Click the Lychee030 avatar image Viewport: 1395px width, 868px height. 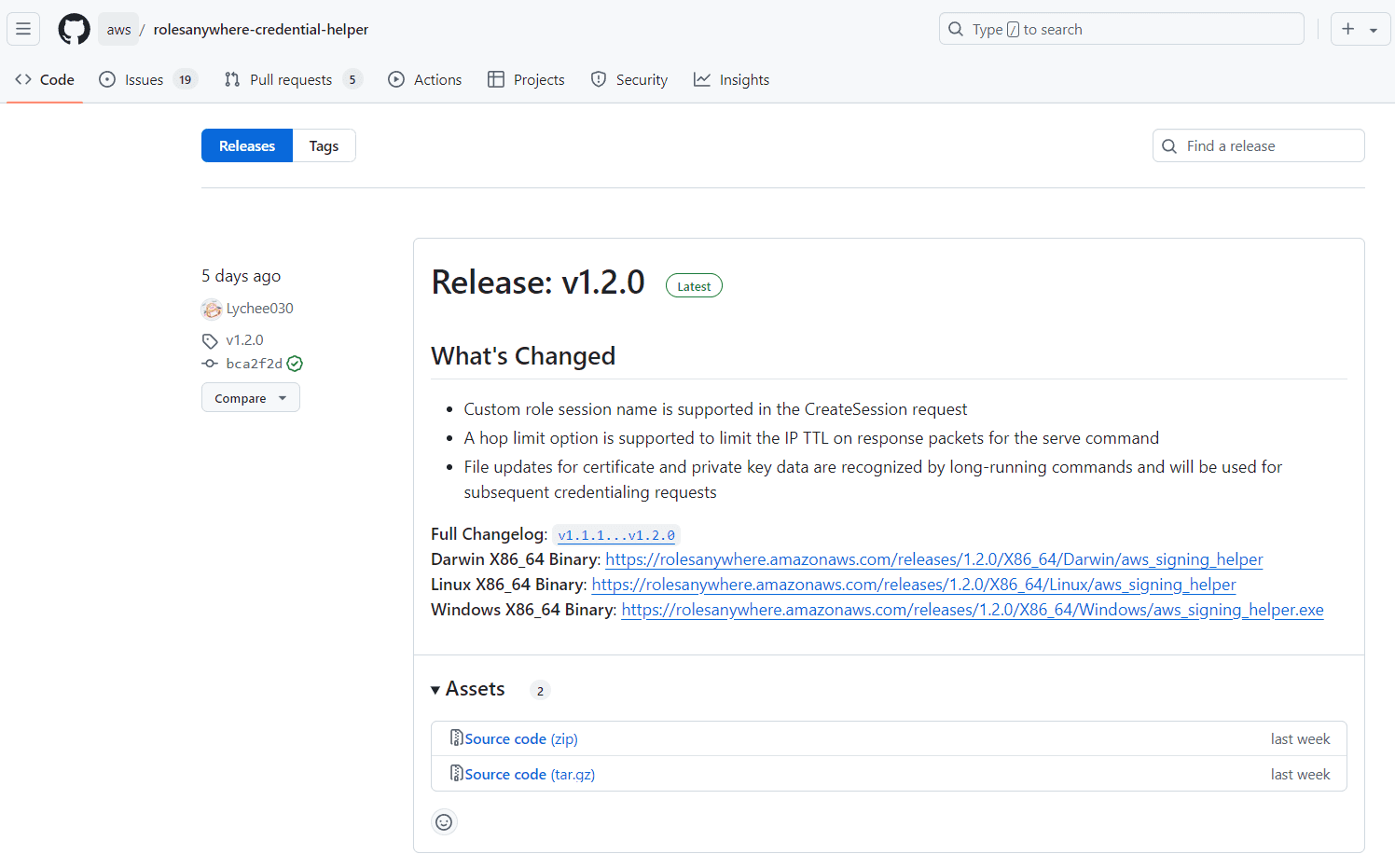(212, 309)
